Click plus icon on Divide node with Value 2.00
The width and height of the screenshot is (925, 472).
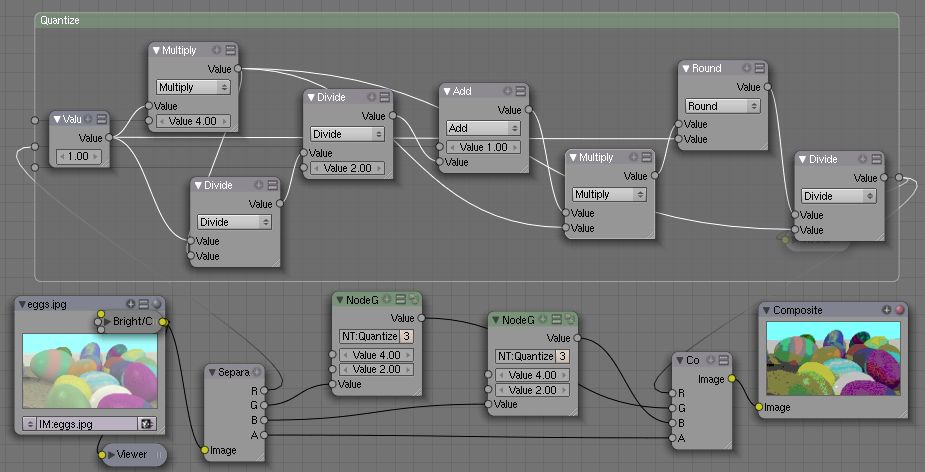[x=371, y=97]
